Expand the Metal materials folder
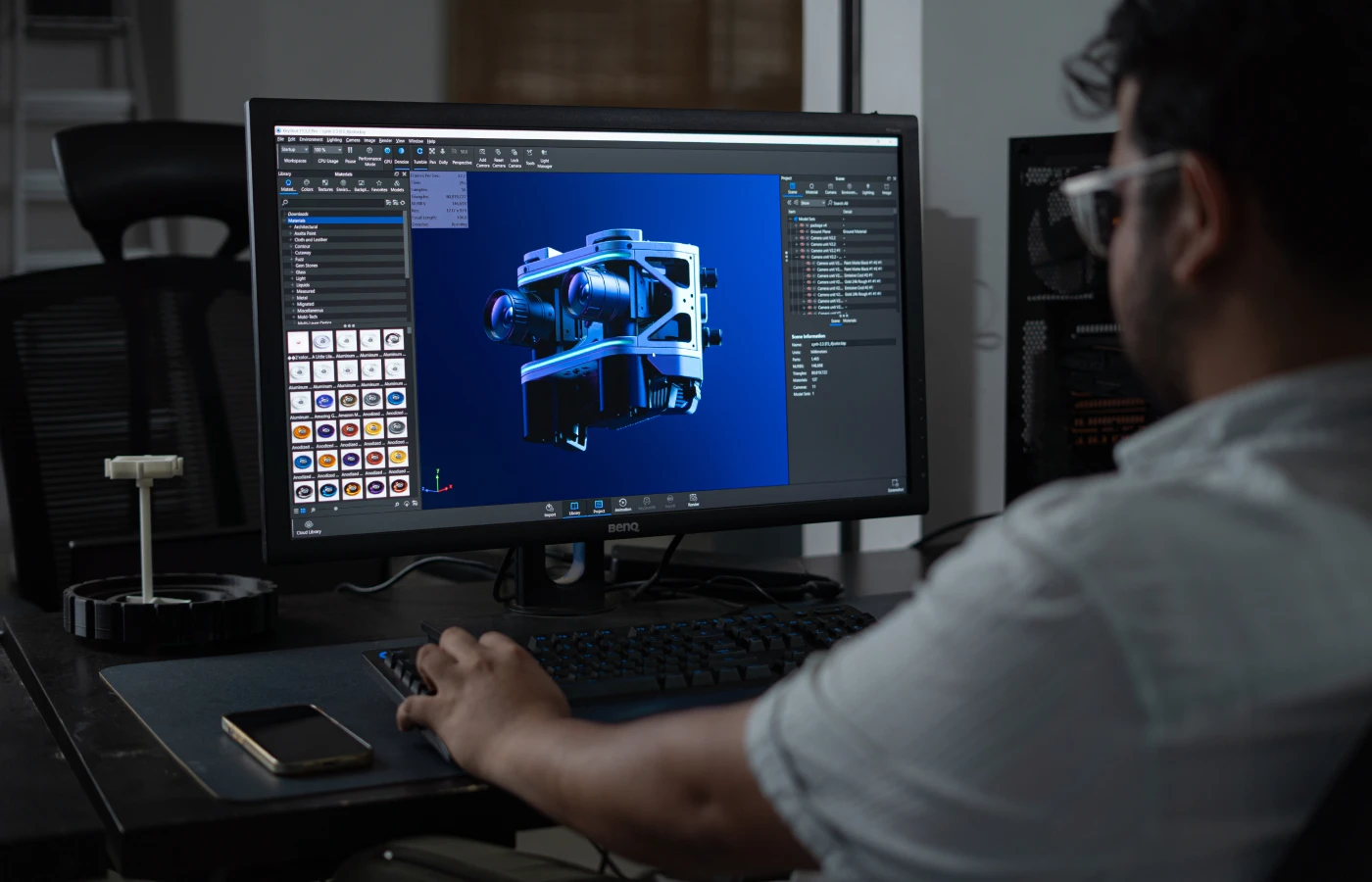 point(293,298)
